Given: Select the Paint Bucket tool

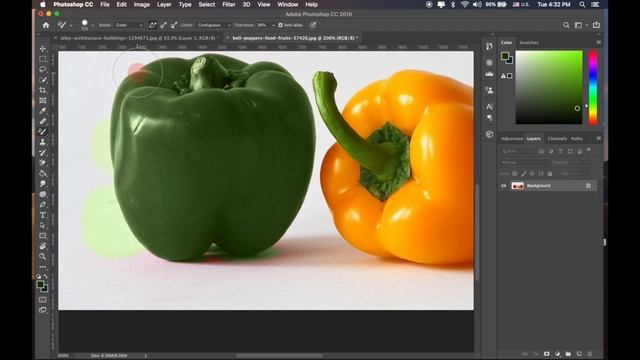Looking at the screenshot, I should point(42,173).
